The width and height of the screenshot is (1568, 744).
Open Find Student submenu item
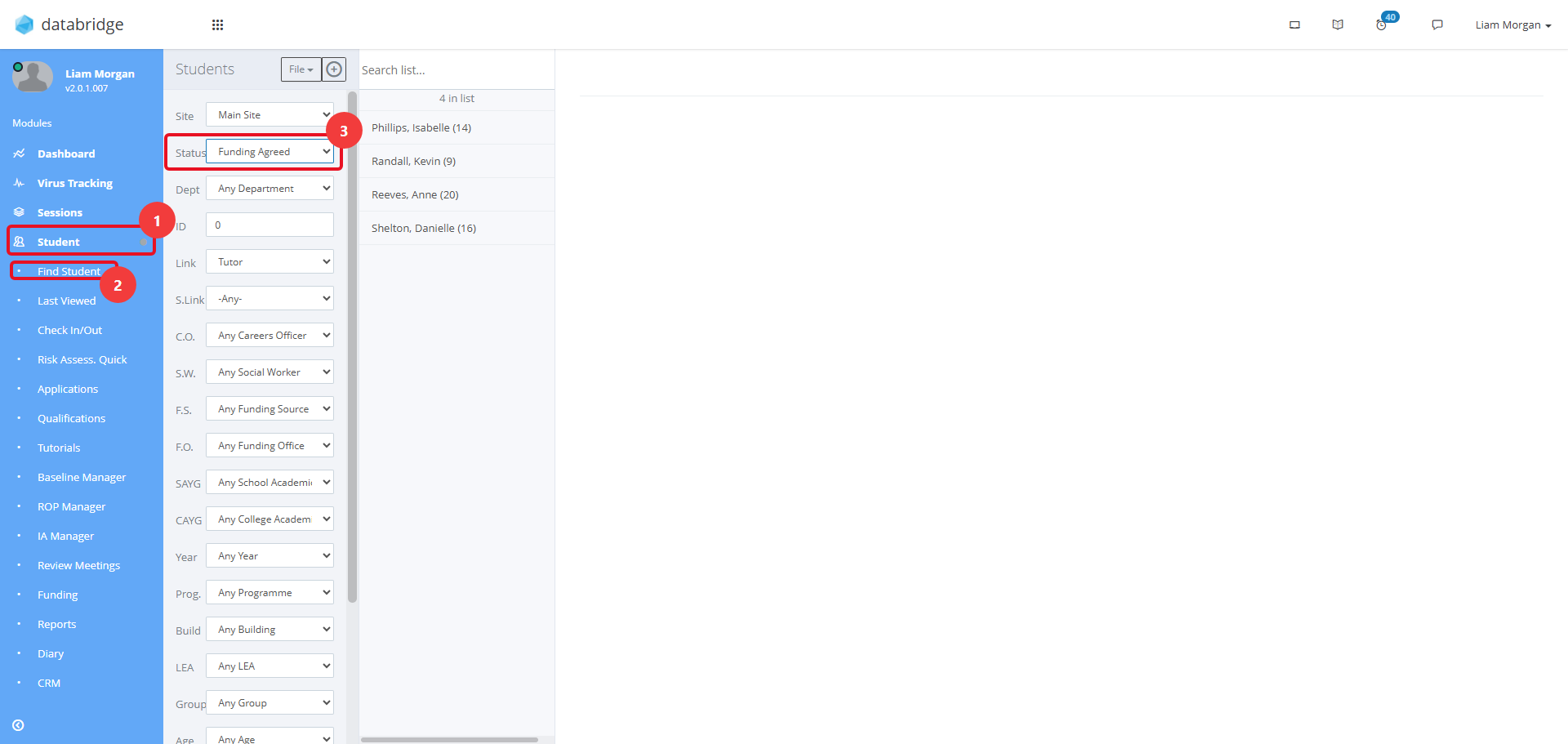point(69,271)
